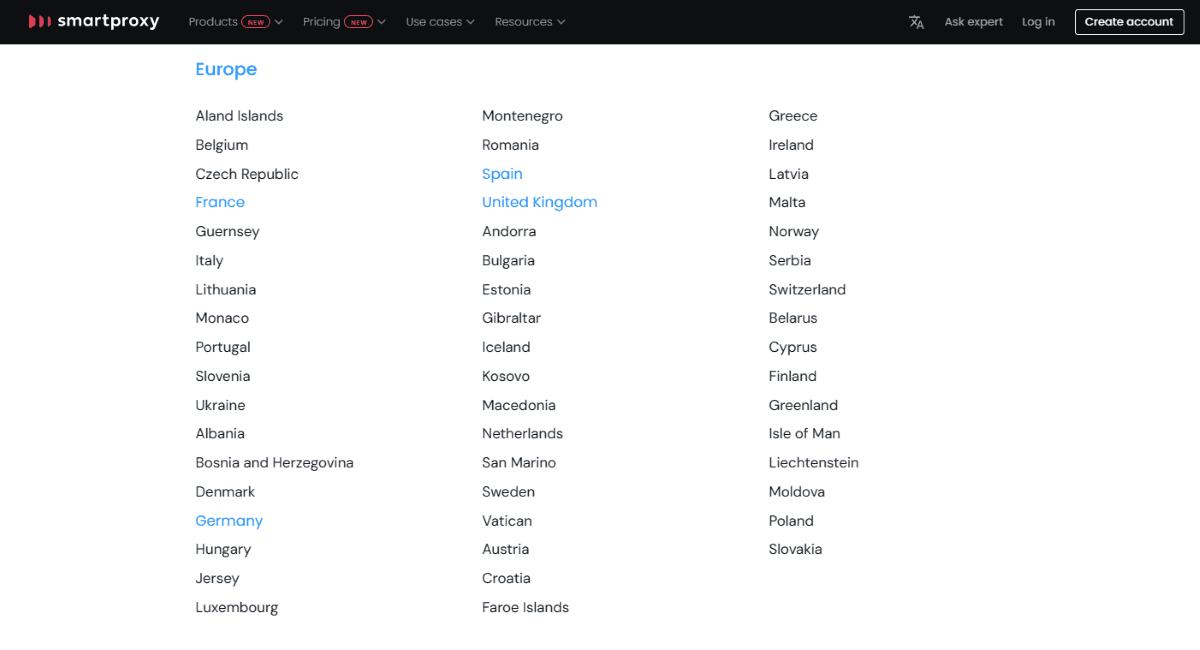Click Andorra in the list
Screen dimensions: 1200x650
[509, 231]
